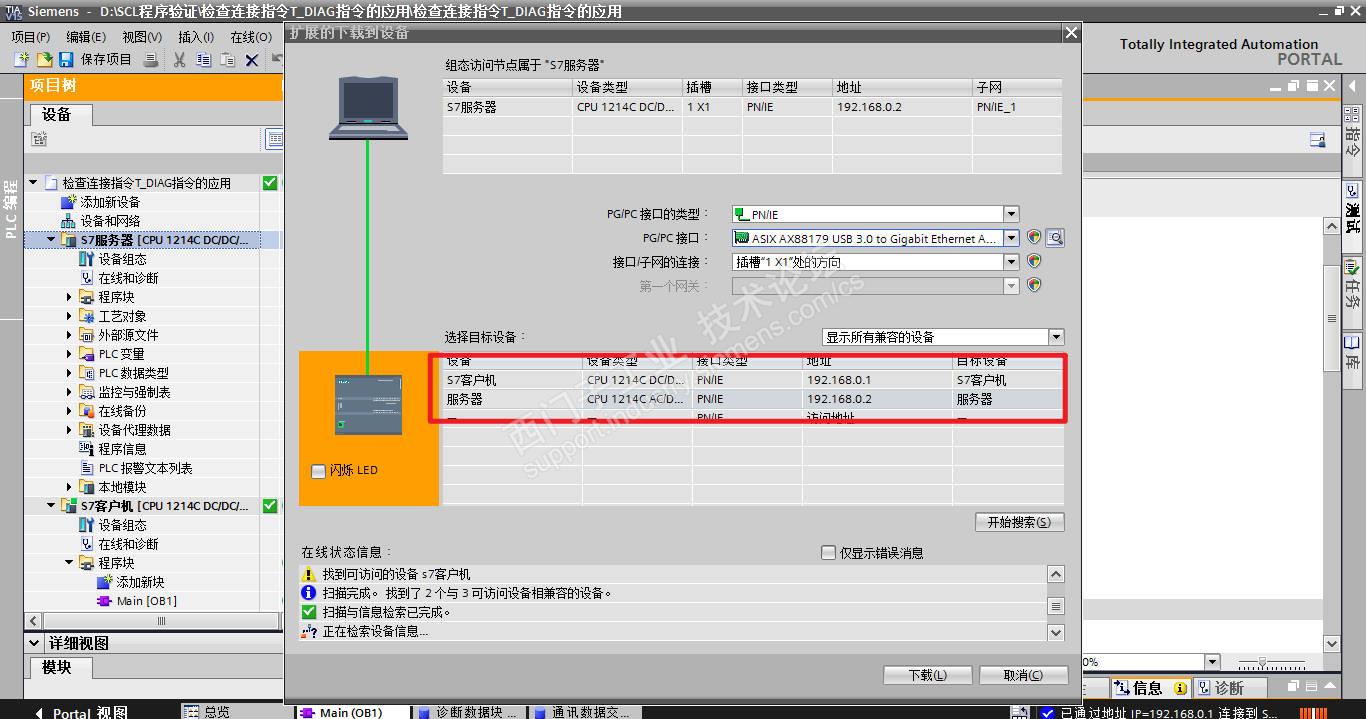Click the search magnifier icon beside PG/PC接口
Viewport: 1366px width, 719px height.
pyautogui.click(x=1054, y=238)
